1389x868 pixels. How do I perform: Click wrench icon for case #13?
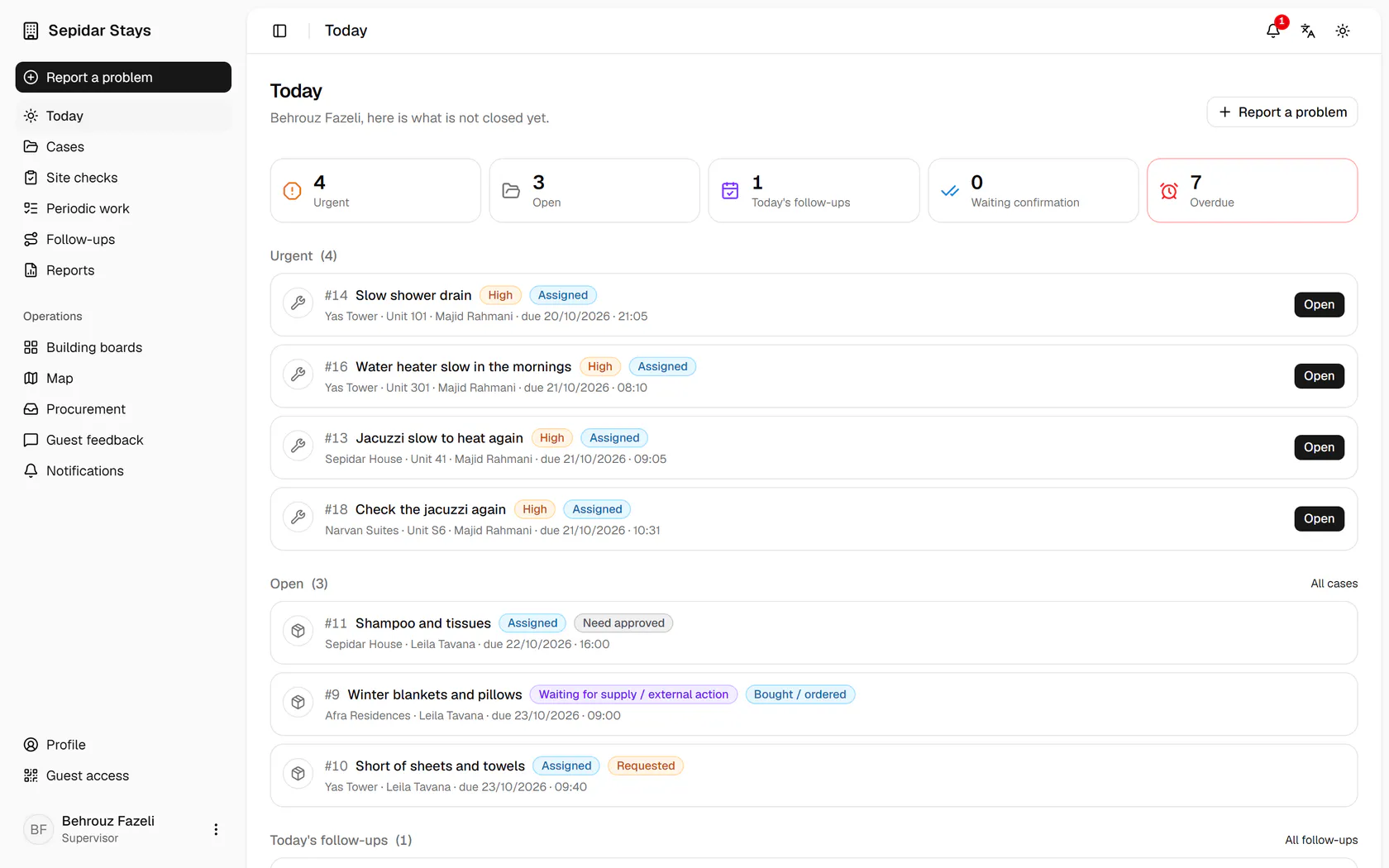click(x=298, y=447)
